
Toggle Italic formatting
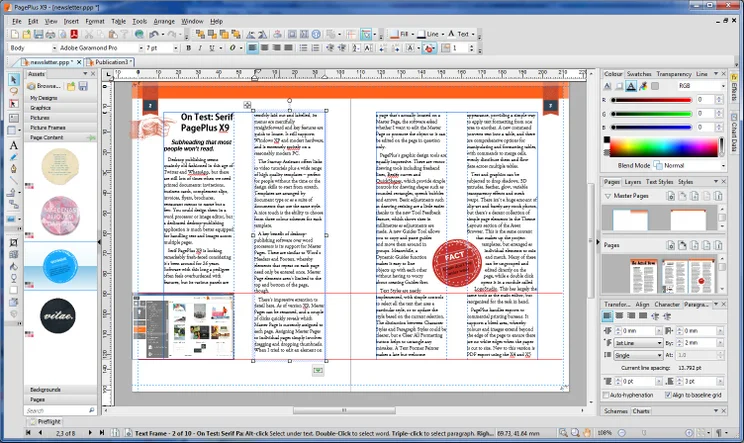coord(200,48)
